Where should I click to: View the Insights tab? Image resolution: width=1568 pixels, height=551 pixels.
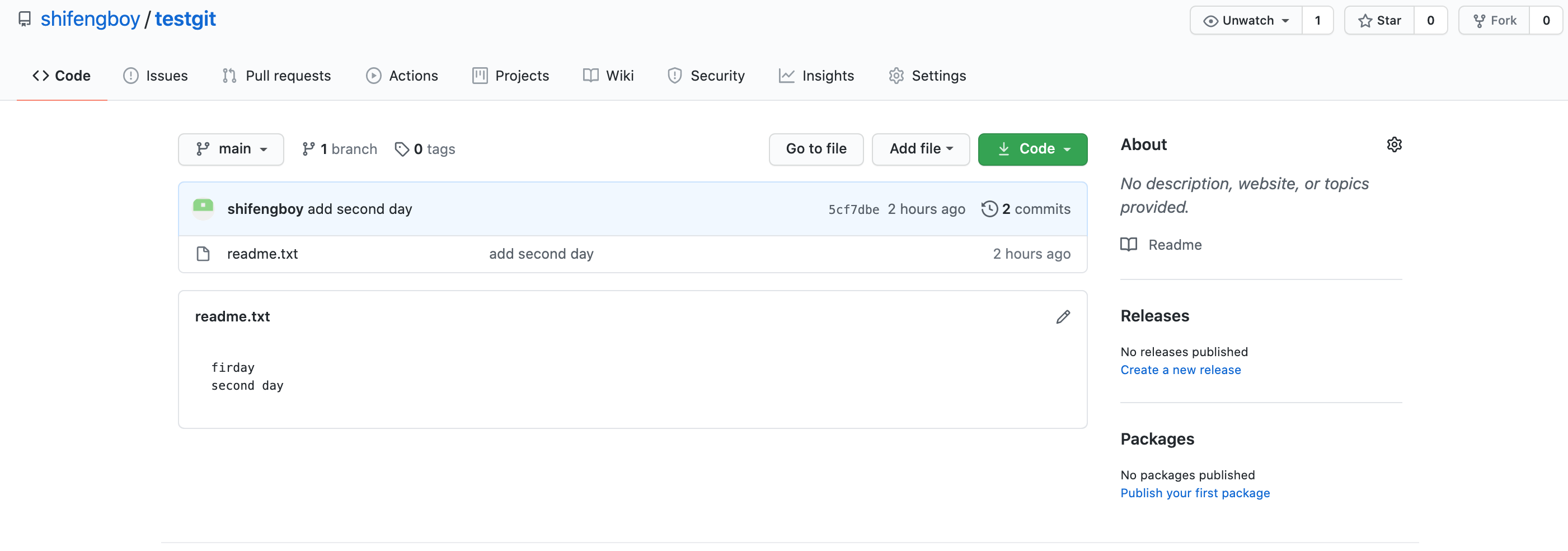[816, 76]
